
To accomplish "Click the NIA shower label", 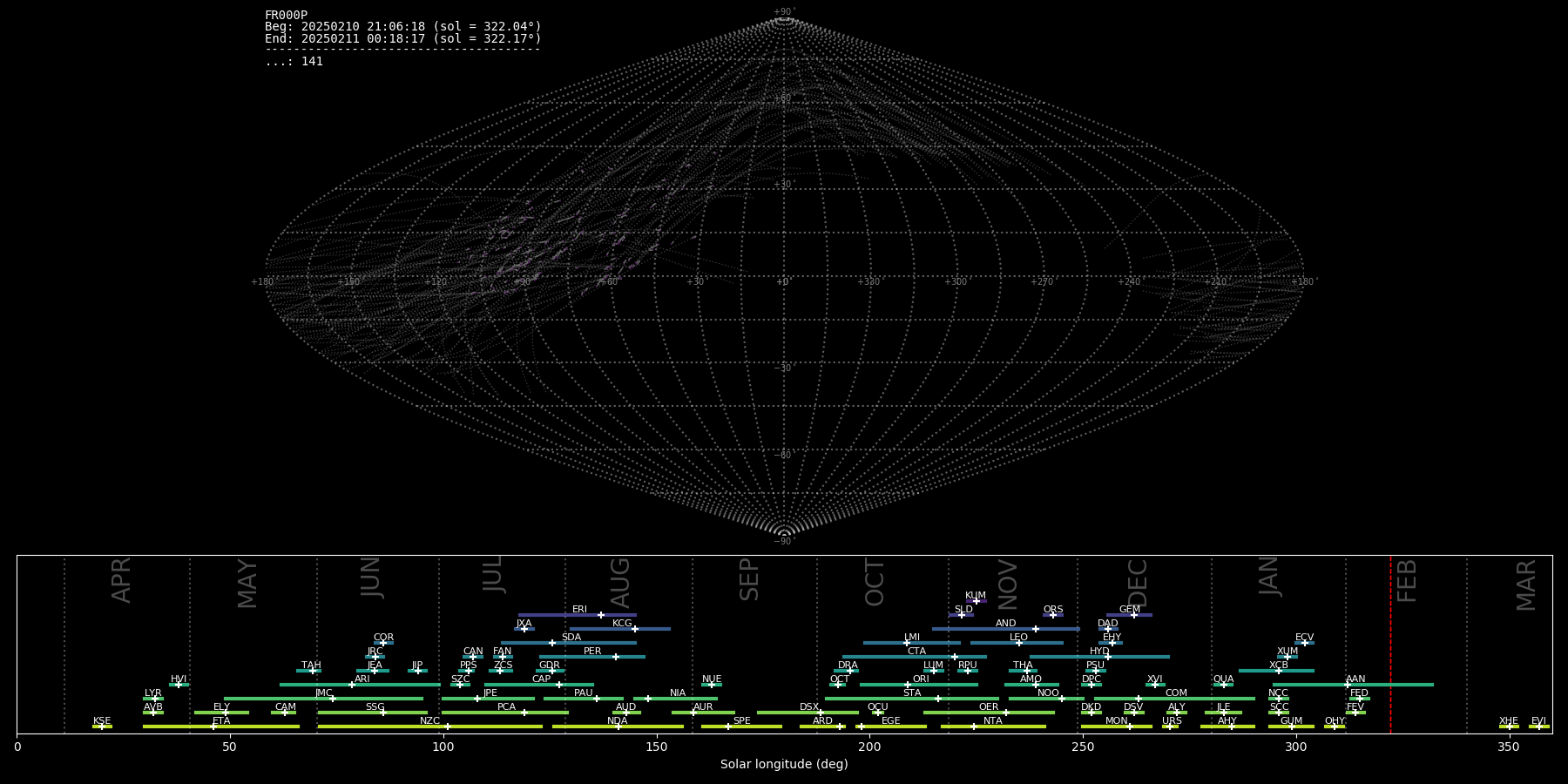I will click(678, 693).
